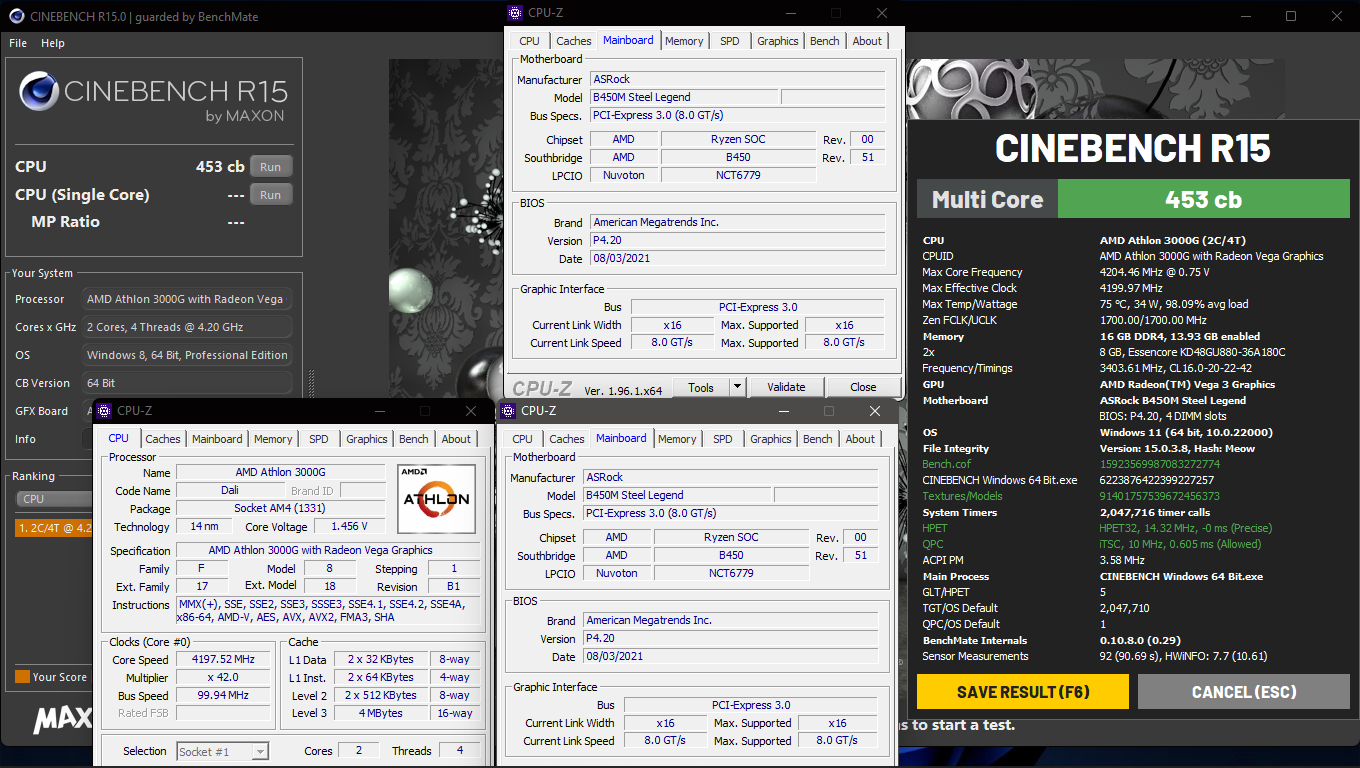Click the green Textures/Models entry
The image size is (1360, 768).
pos(962,496)
